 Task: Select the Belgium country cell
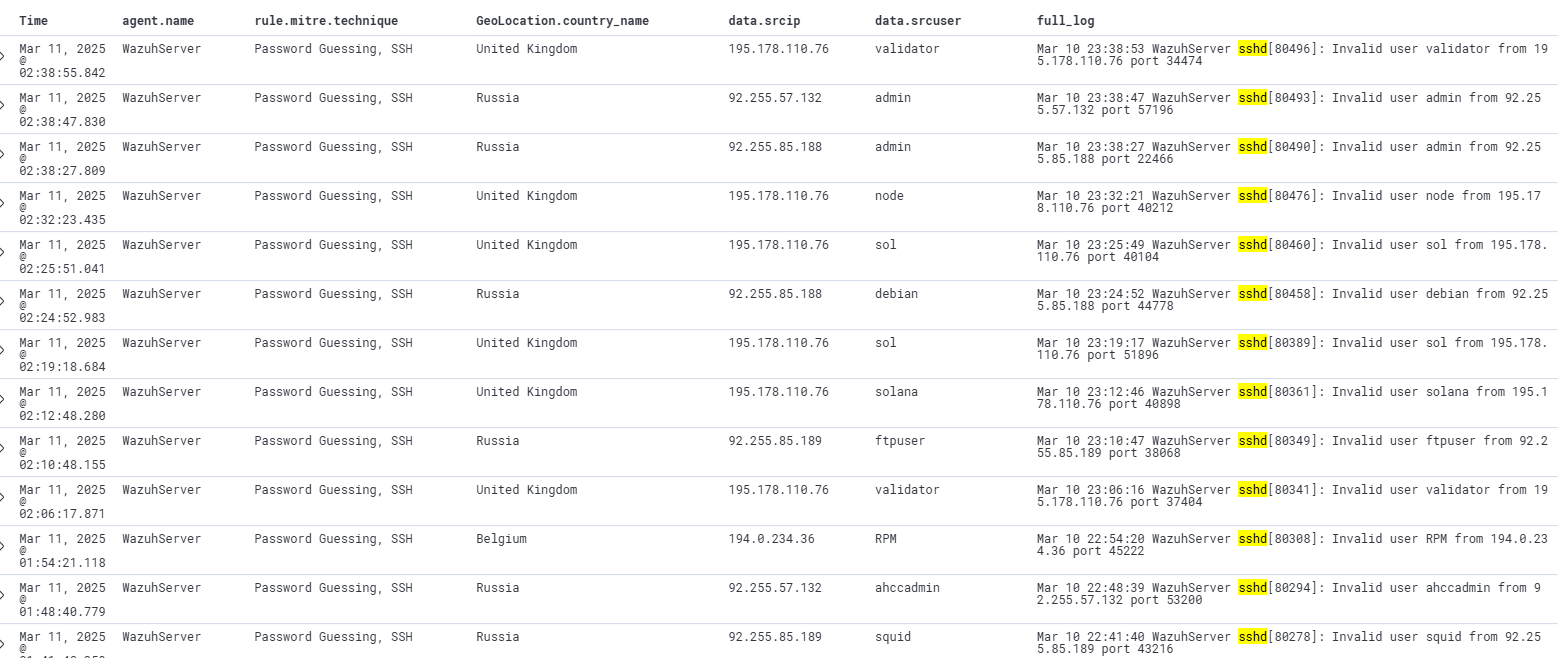[x=501, y=539]
